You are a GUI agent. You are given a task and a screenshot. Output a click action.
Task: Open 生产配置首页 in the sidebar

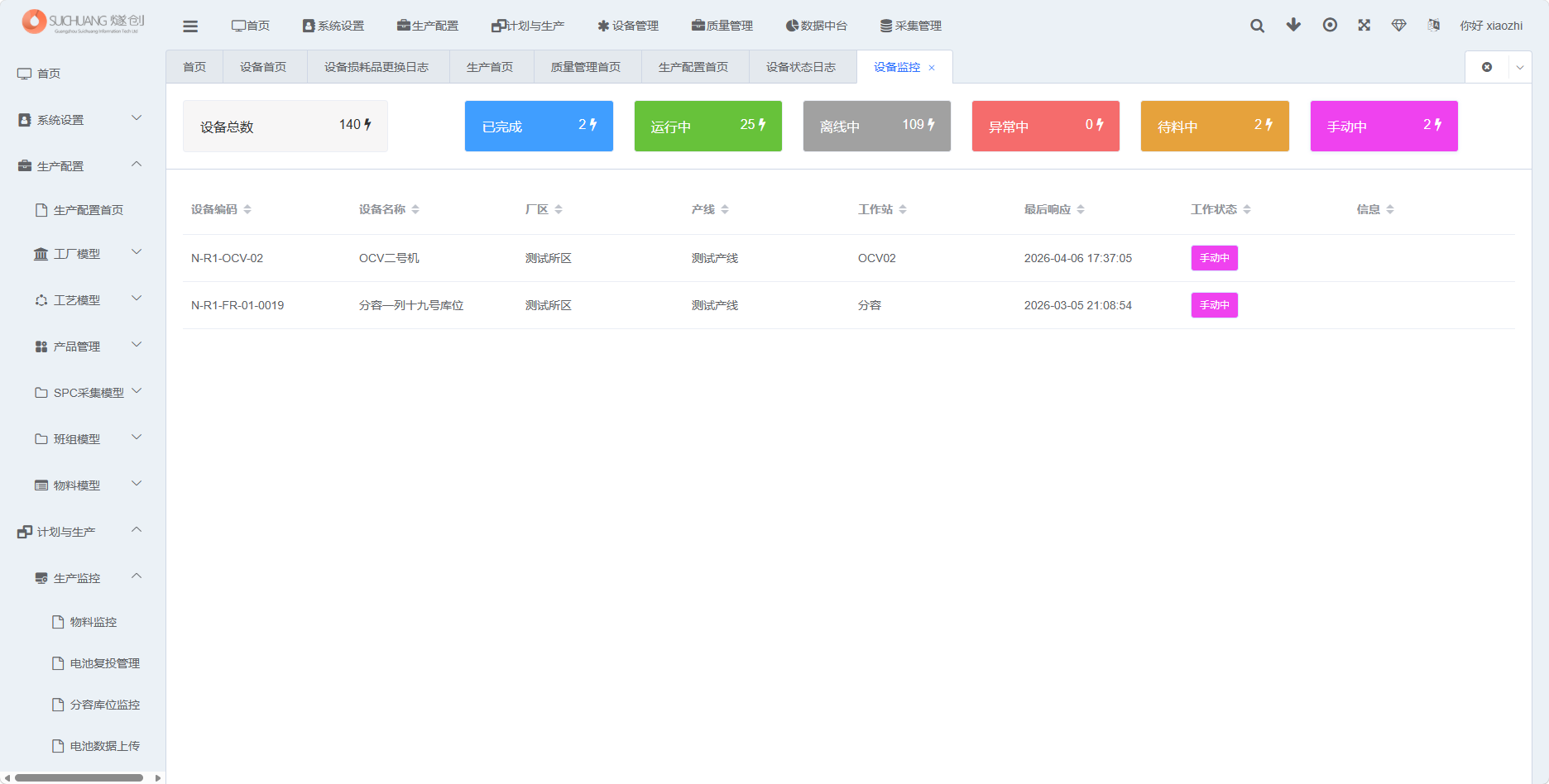point(83,210)
